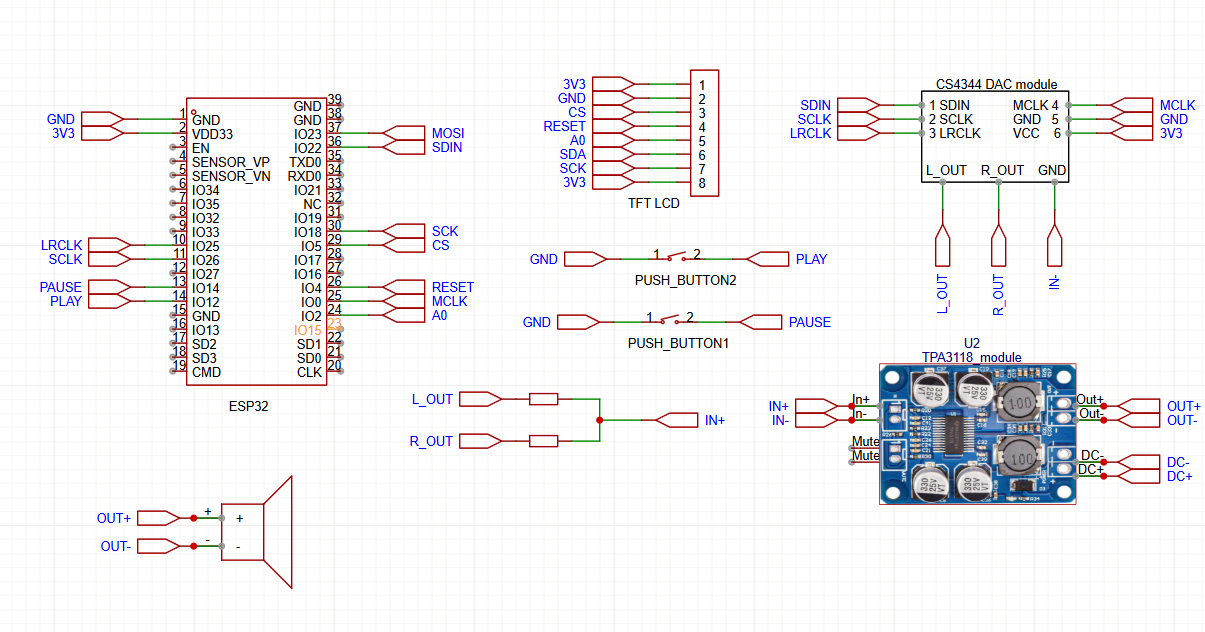Image resolution: width=1205 pixels, height=632 pixels.
Task: Select the ESP32 component name label
Action: point(249,407)
